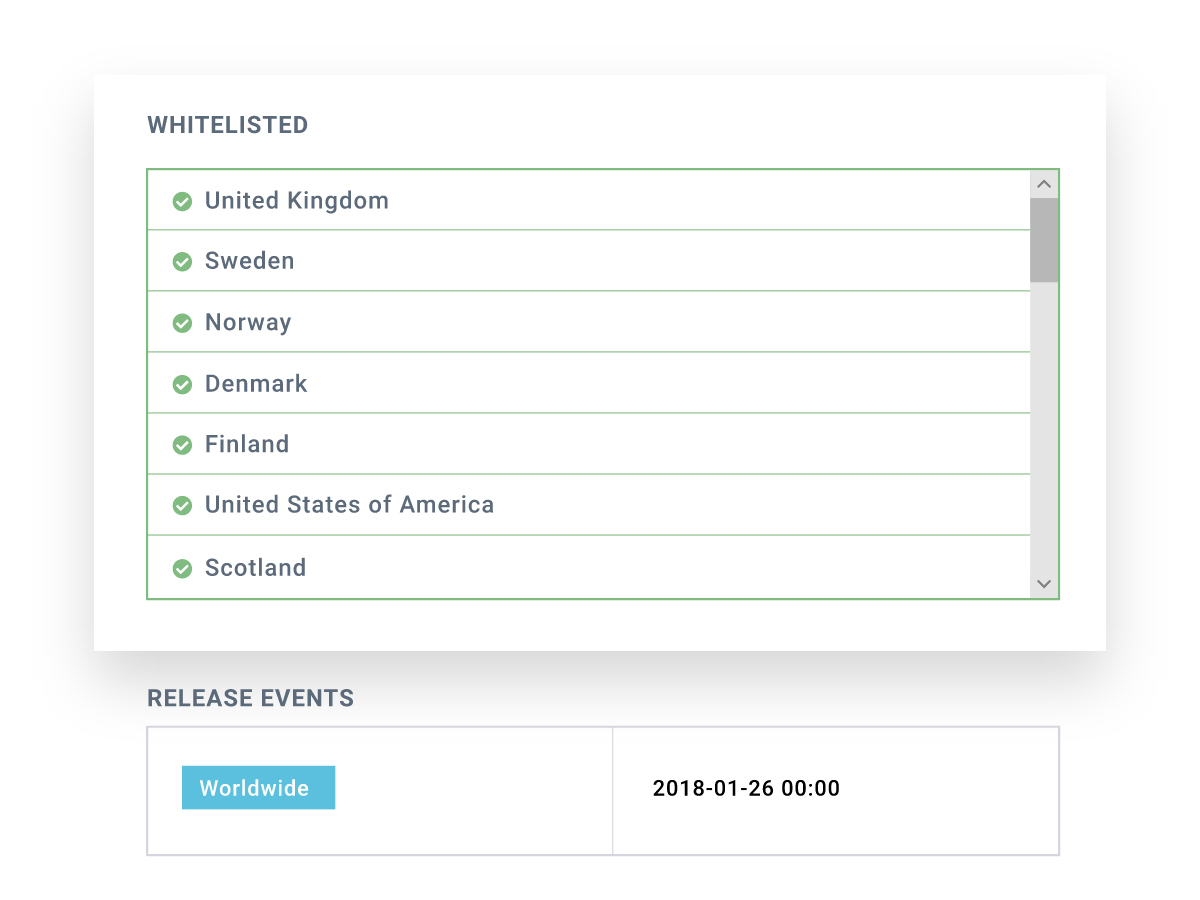Click the checkmark beside United States of America
The height and width of the screenshot is (900, 1200).
pos(182,506)
